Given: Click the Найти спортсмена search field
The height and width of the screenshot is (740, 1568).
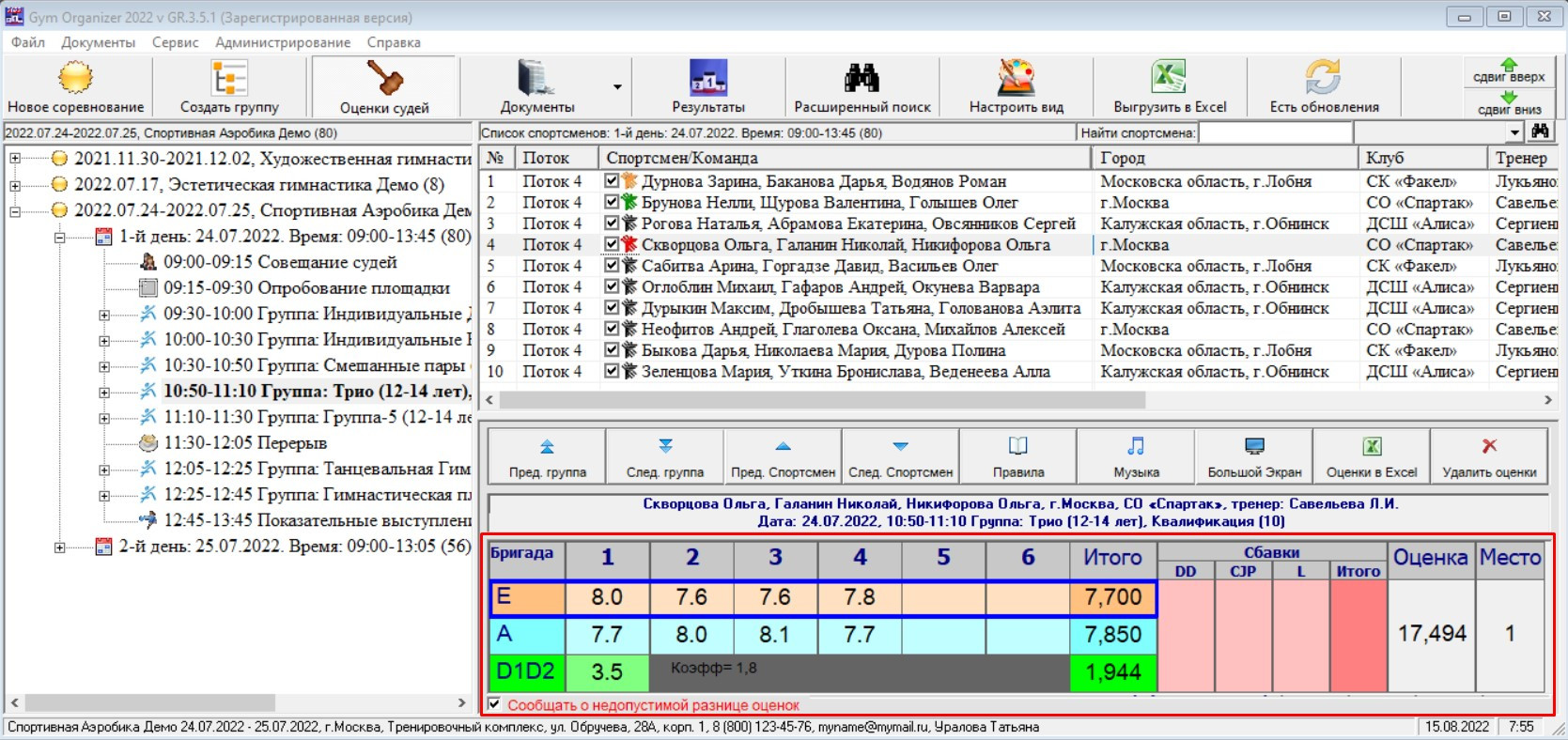Looking at the screenshot, I should [1275, 133].
